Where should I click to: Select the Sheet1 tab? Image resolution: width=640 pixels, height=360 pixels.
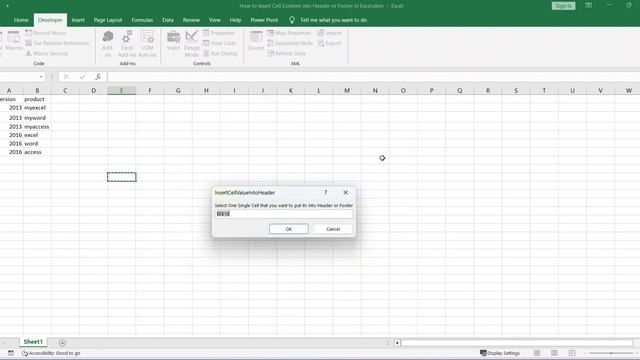33,342
